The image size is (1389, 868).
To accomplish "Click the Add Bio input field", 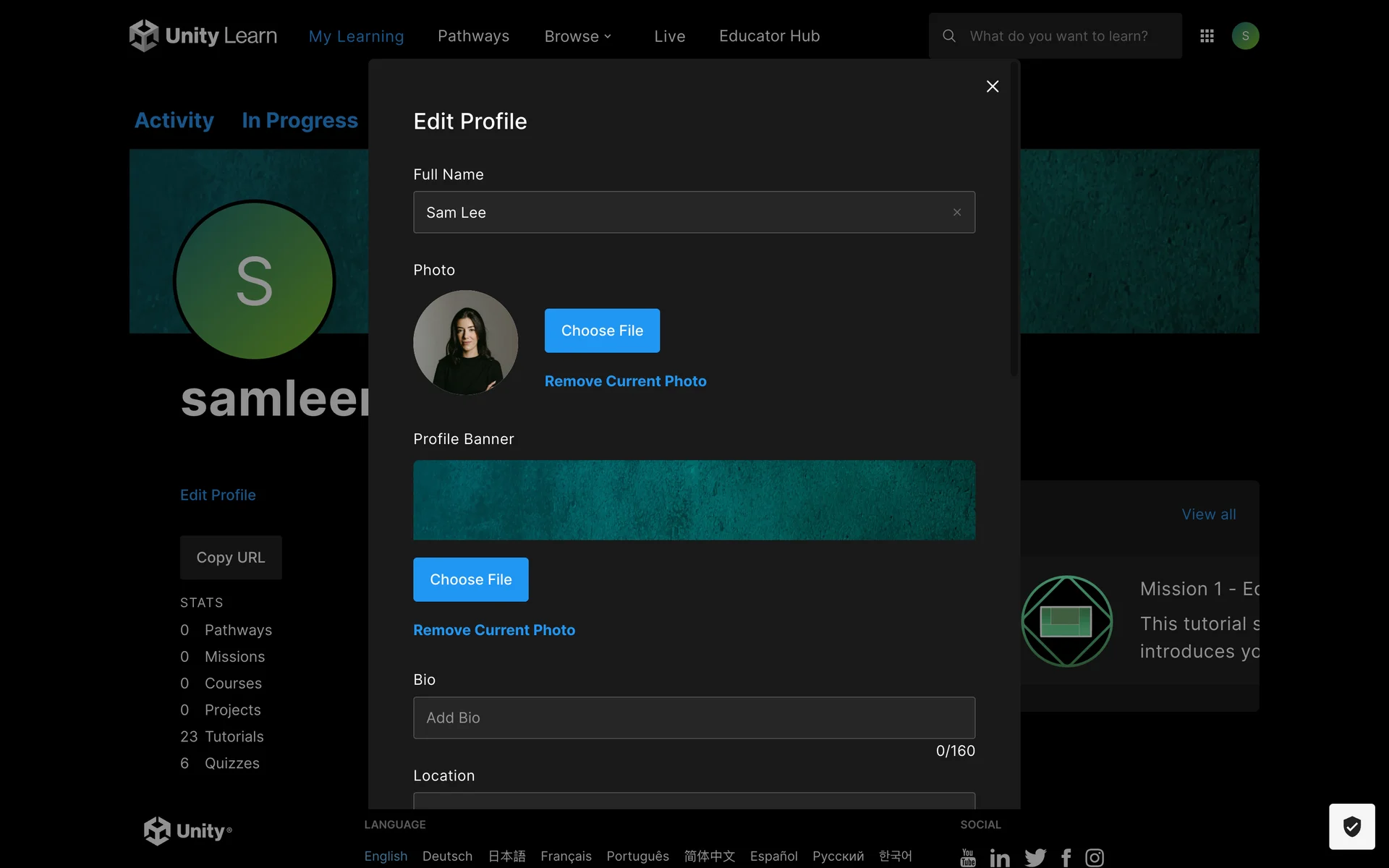I will pos(694,718).
